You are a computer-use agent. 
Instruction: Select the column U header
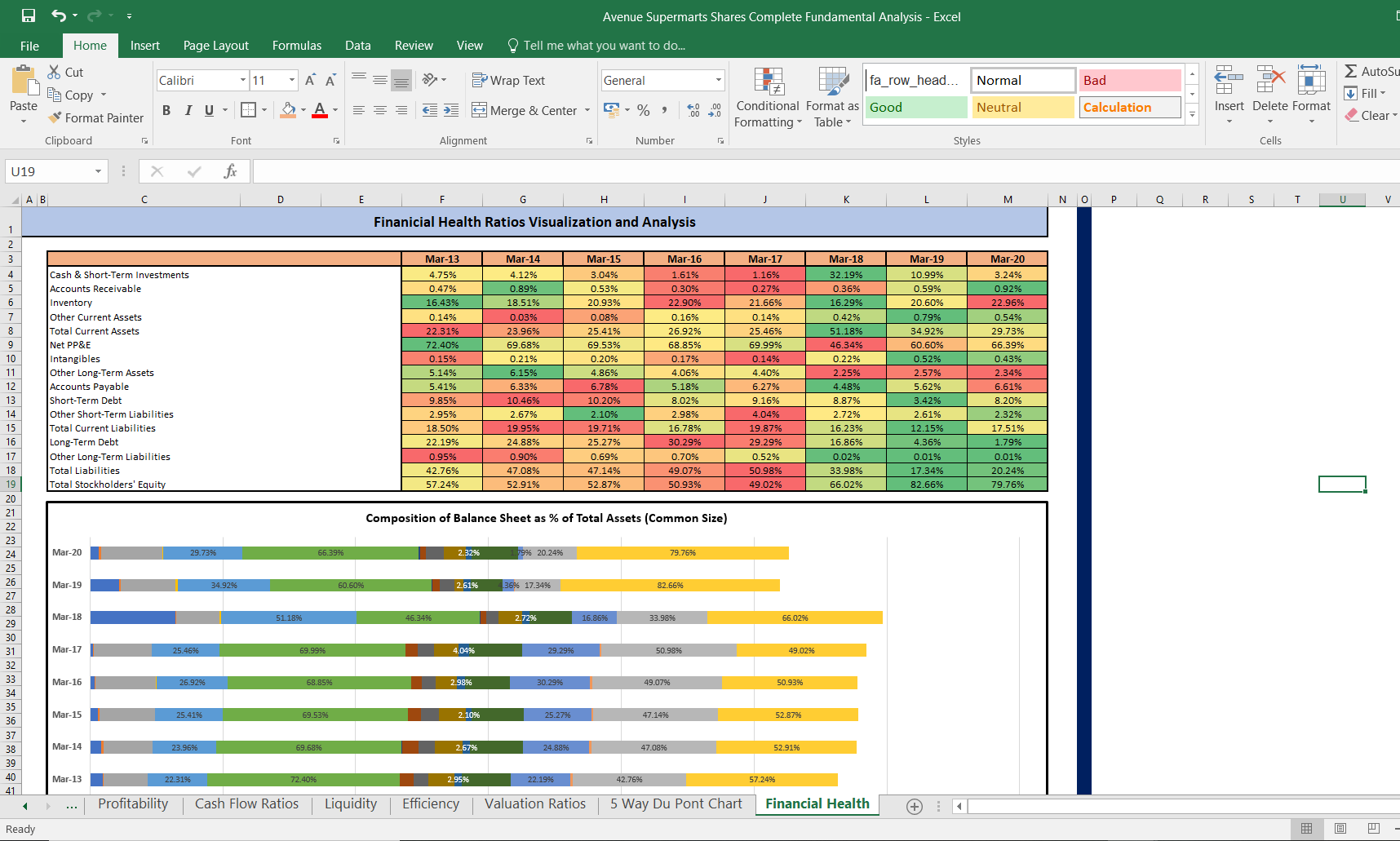(x=1342, y=199)
